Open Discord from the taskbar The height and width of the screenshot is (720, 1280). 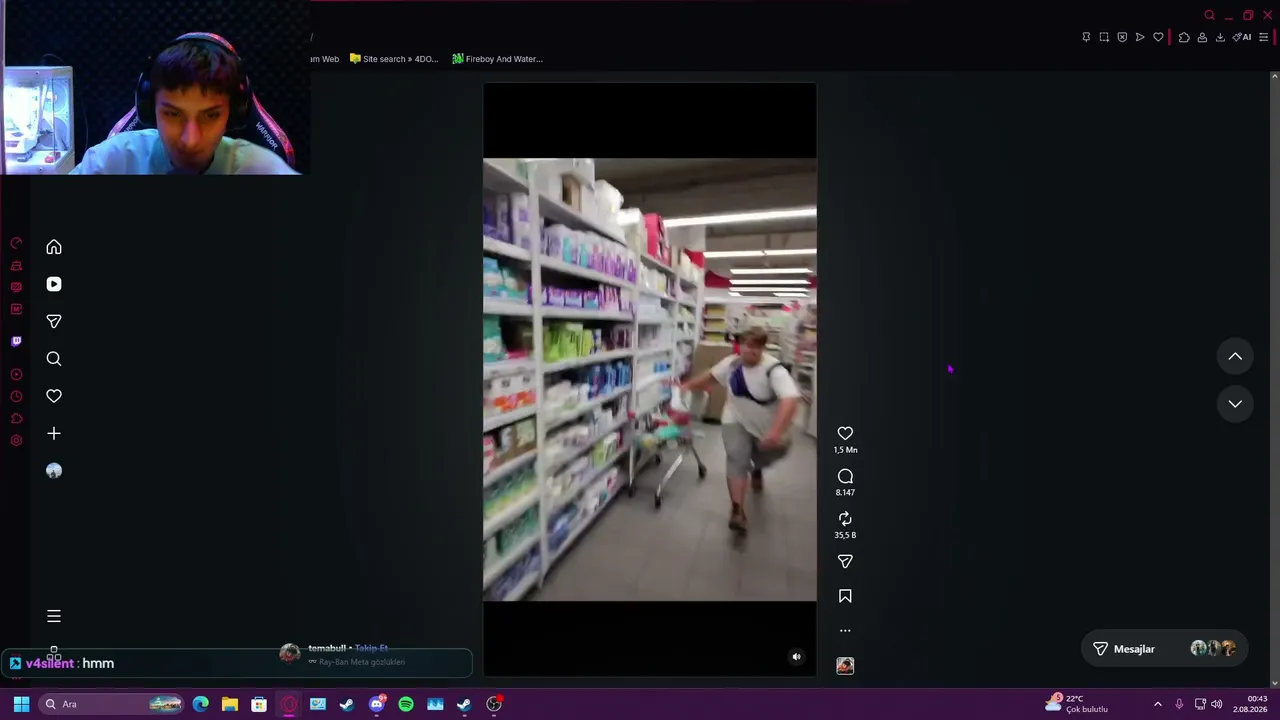click(x=377, y=704)
